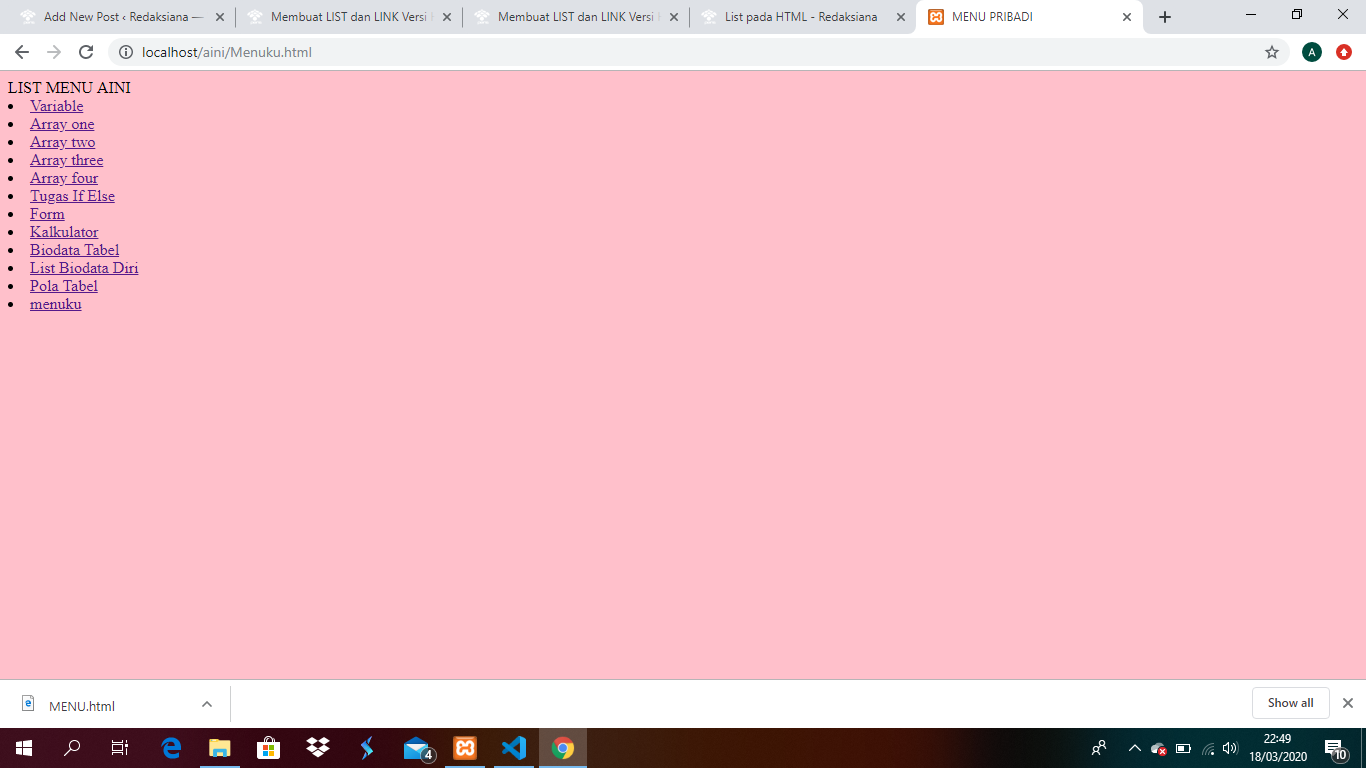Open a new browser tab
Viewport: 1366px width, 768px height.
point(1164,17)
